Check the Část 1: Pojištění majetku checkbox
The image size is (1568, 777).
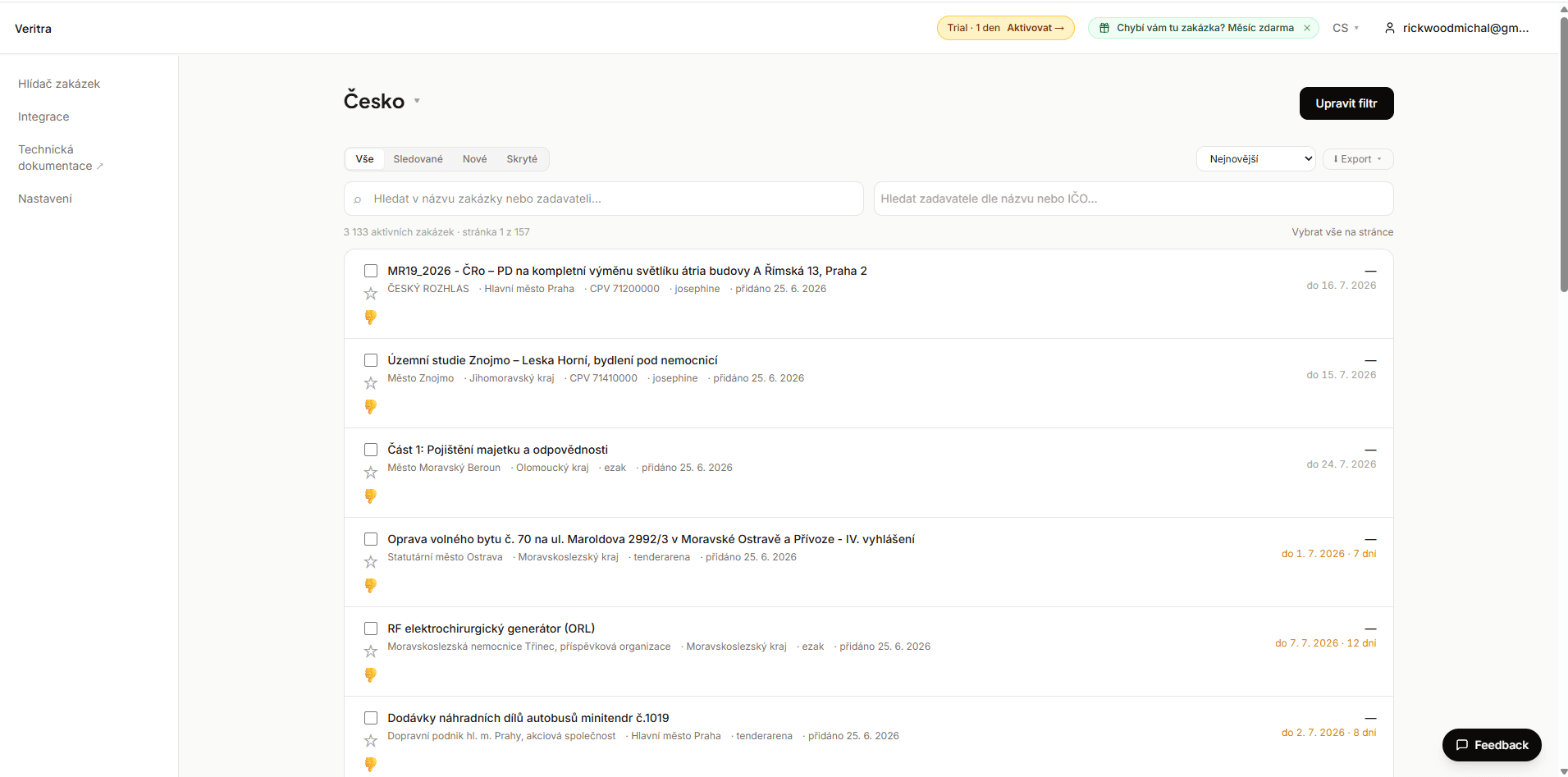click(371, 450)
